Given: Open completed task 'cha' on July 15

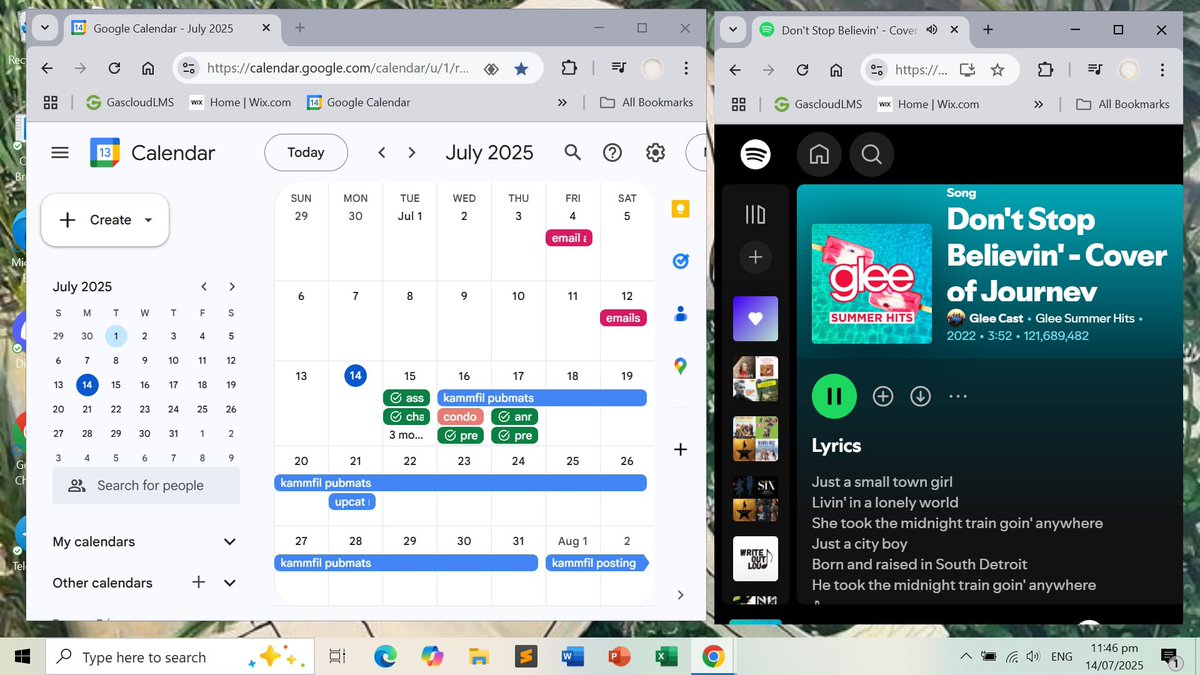Looking at the screenshot, I should [x=406, y=417].
